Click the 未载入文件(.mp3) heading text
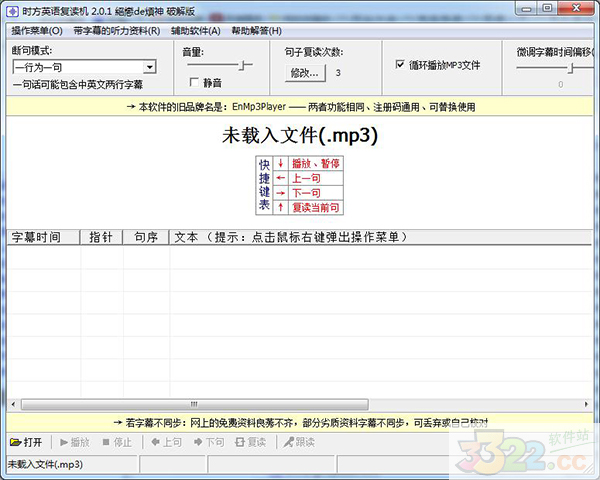 coord(300,136)
